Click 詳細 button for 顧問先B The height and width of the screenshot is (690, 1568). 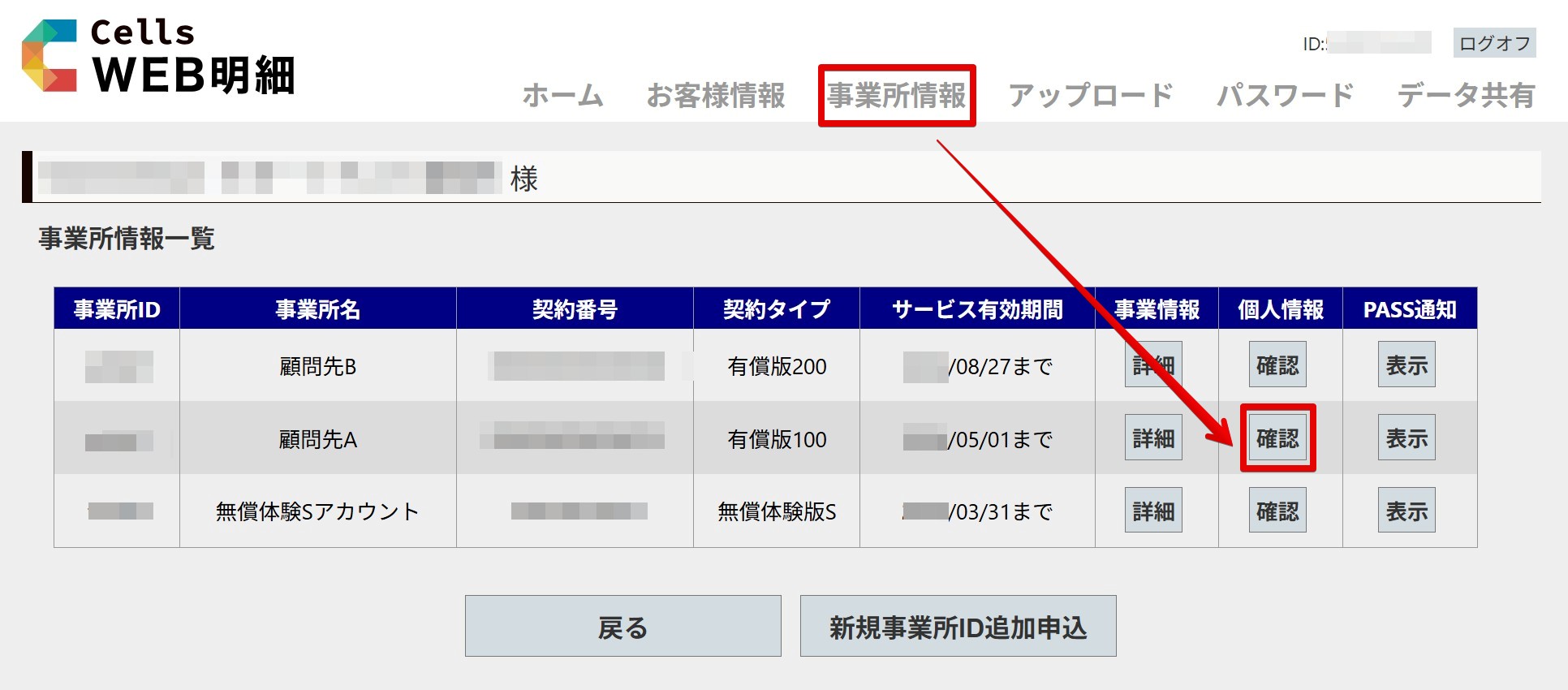(1152, 364)
